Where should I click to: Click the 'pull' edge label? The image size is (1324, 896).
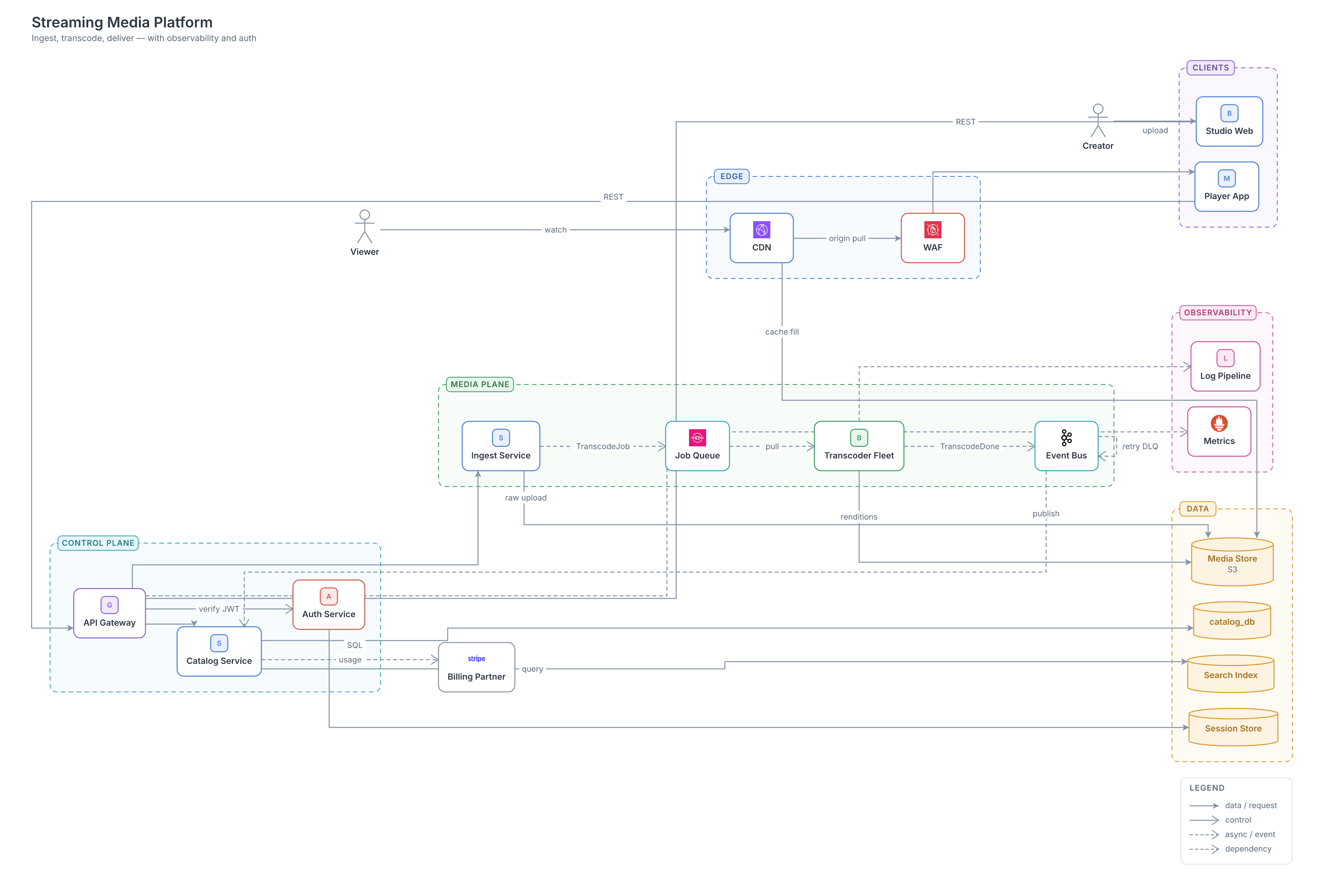coord(771,447)
